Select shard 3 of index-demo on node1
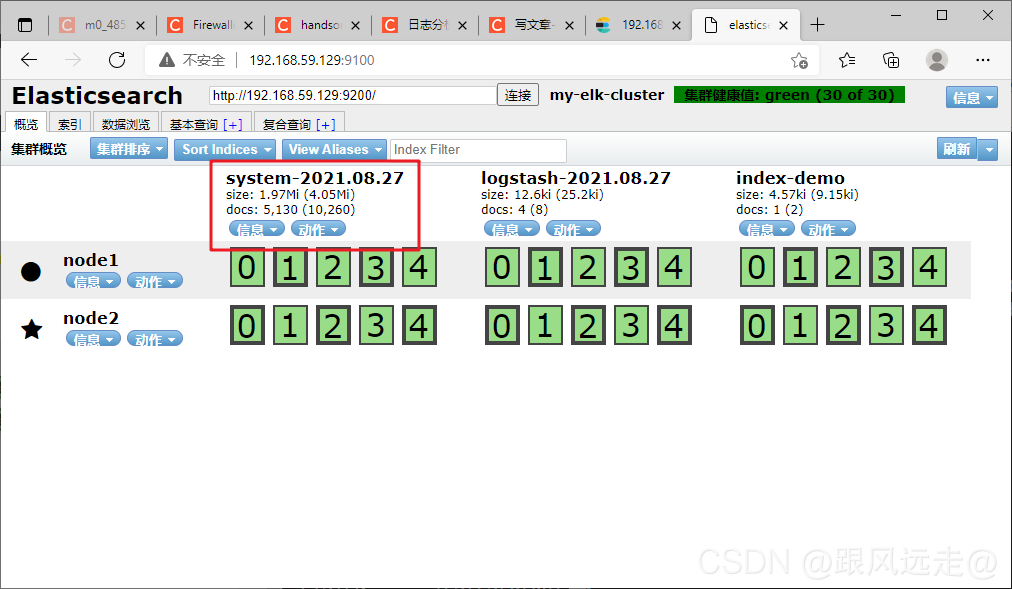Image resolution: width=1012 pixels, height=589 pixels. pyautogui.click(x=886, y=267)
